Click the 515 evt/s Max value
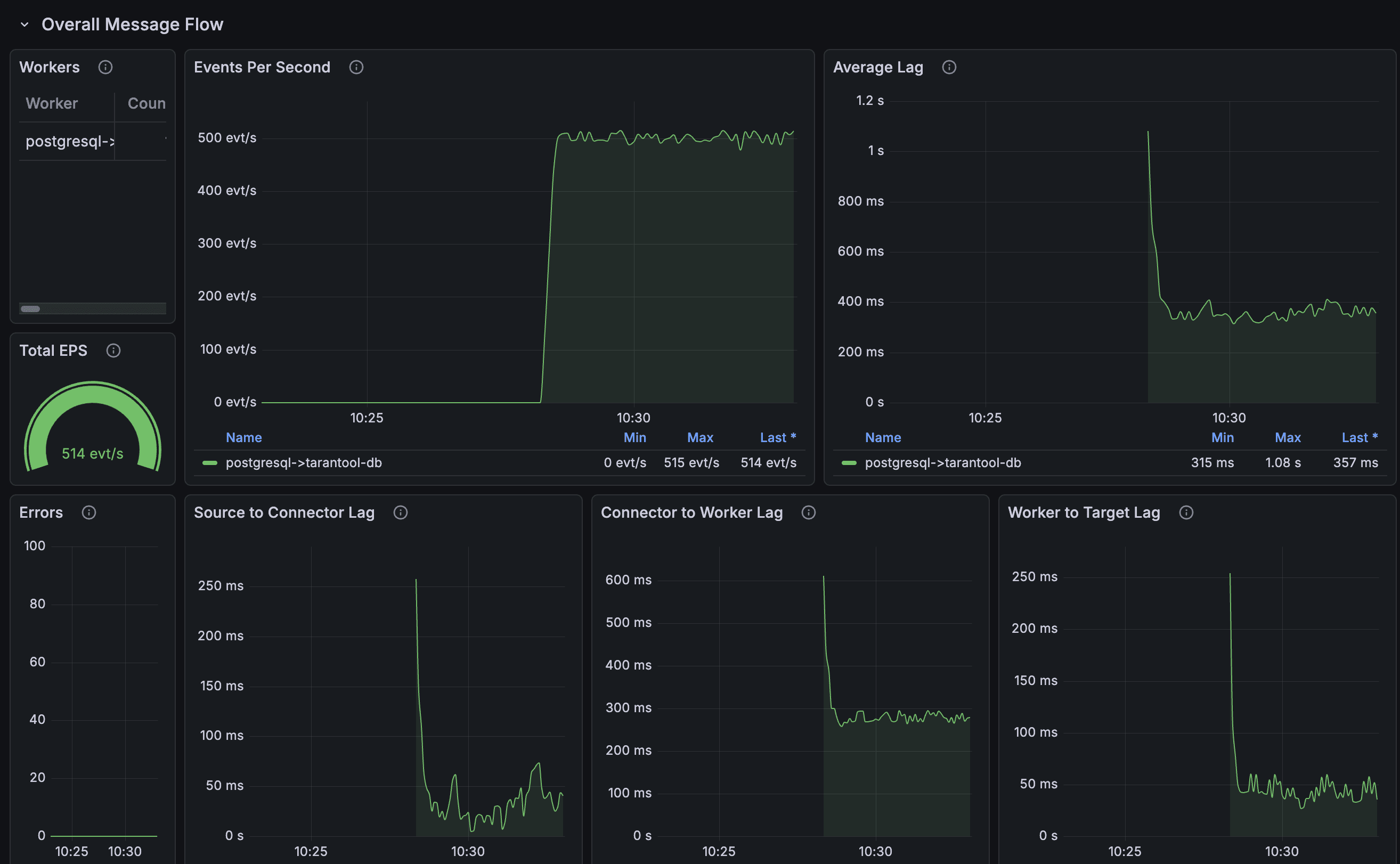The height and width of the screenshot is (864, 1400). click(x=691, y=463)
